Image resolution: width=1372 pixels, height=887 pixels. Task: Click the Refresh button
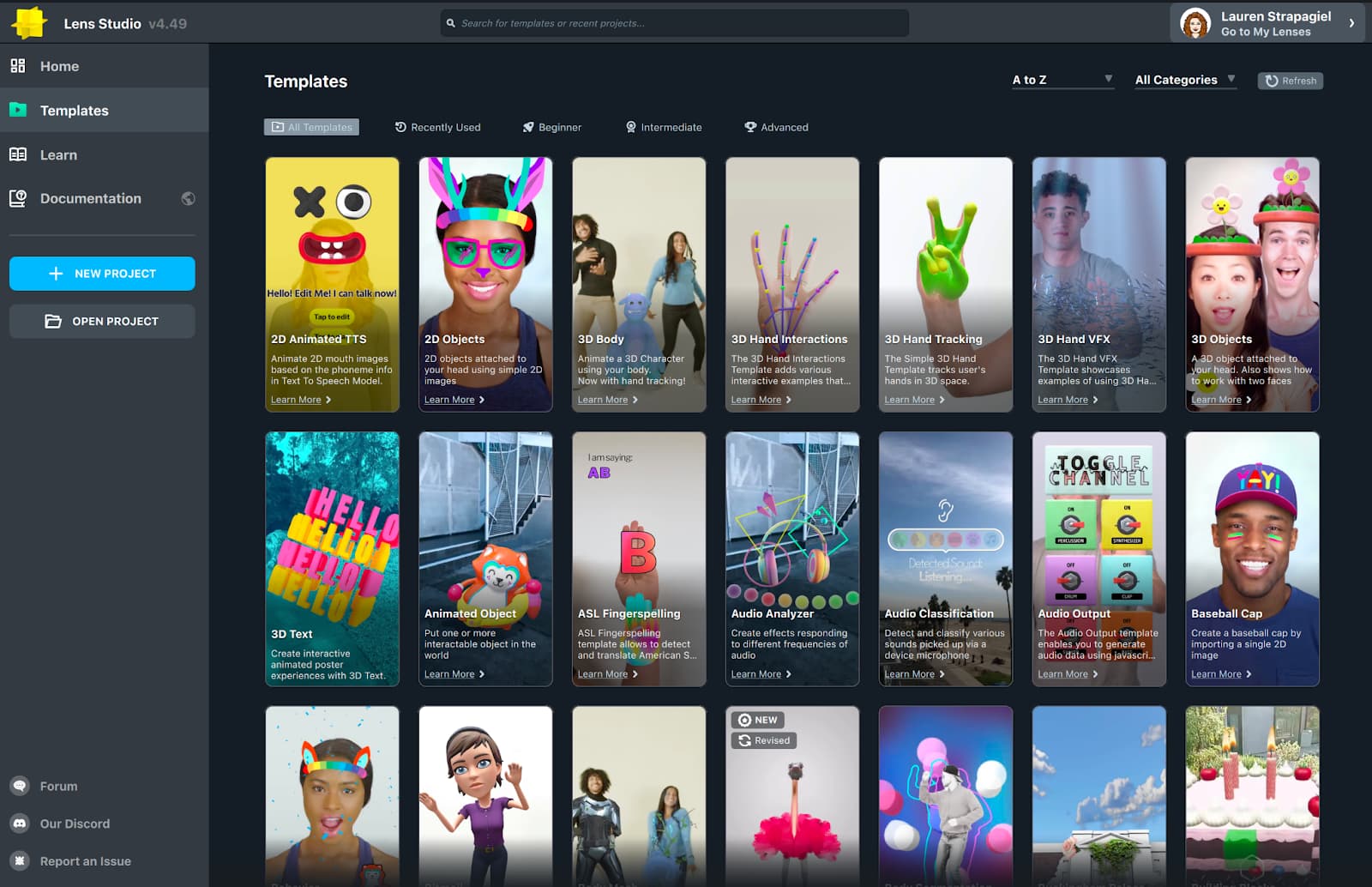(x=1291, y=81)
